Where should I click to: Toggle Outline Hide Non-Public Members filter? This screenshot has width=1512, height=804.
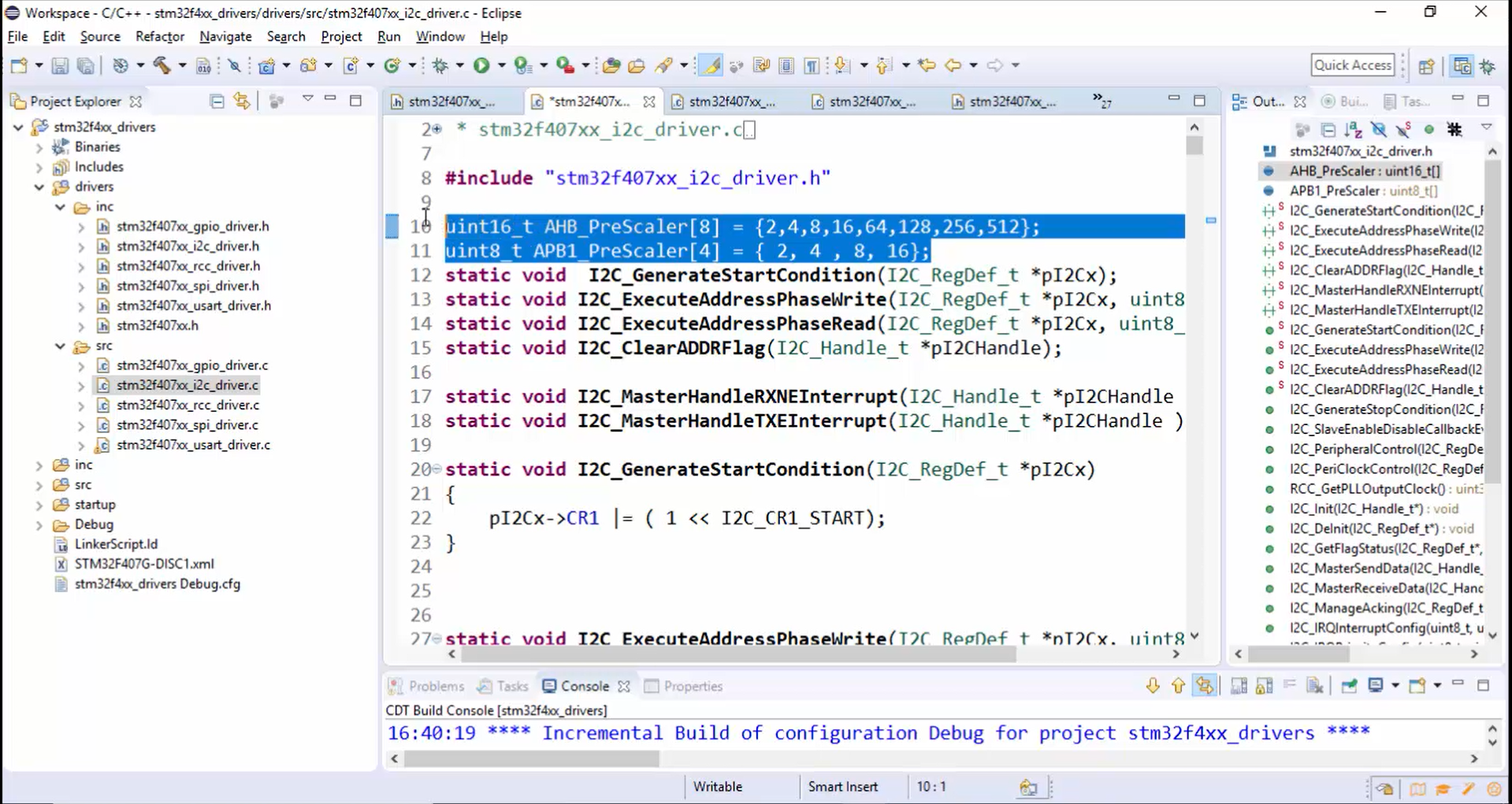(x=1428, y=129)
